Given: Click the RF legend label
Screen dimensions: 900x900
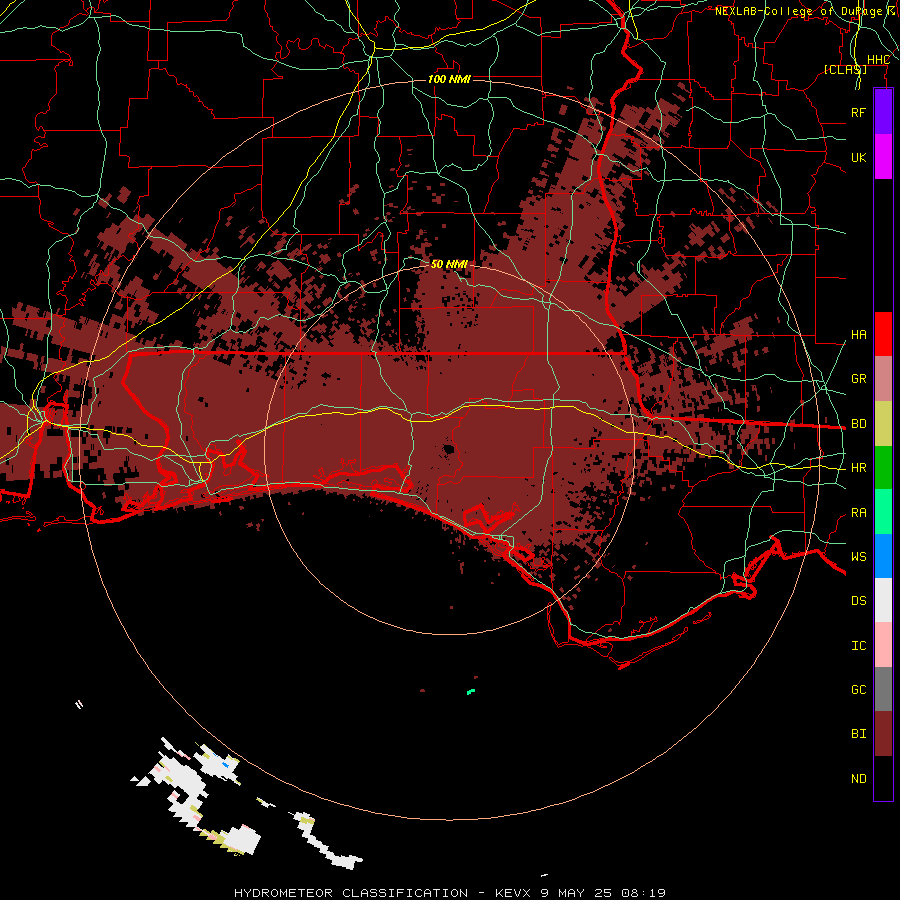Looking at the screenshot, I should pos(859,112).
